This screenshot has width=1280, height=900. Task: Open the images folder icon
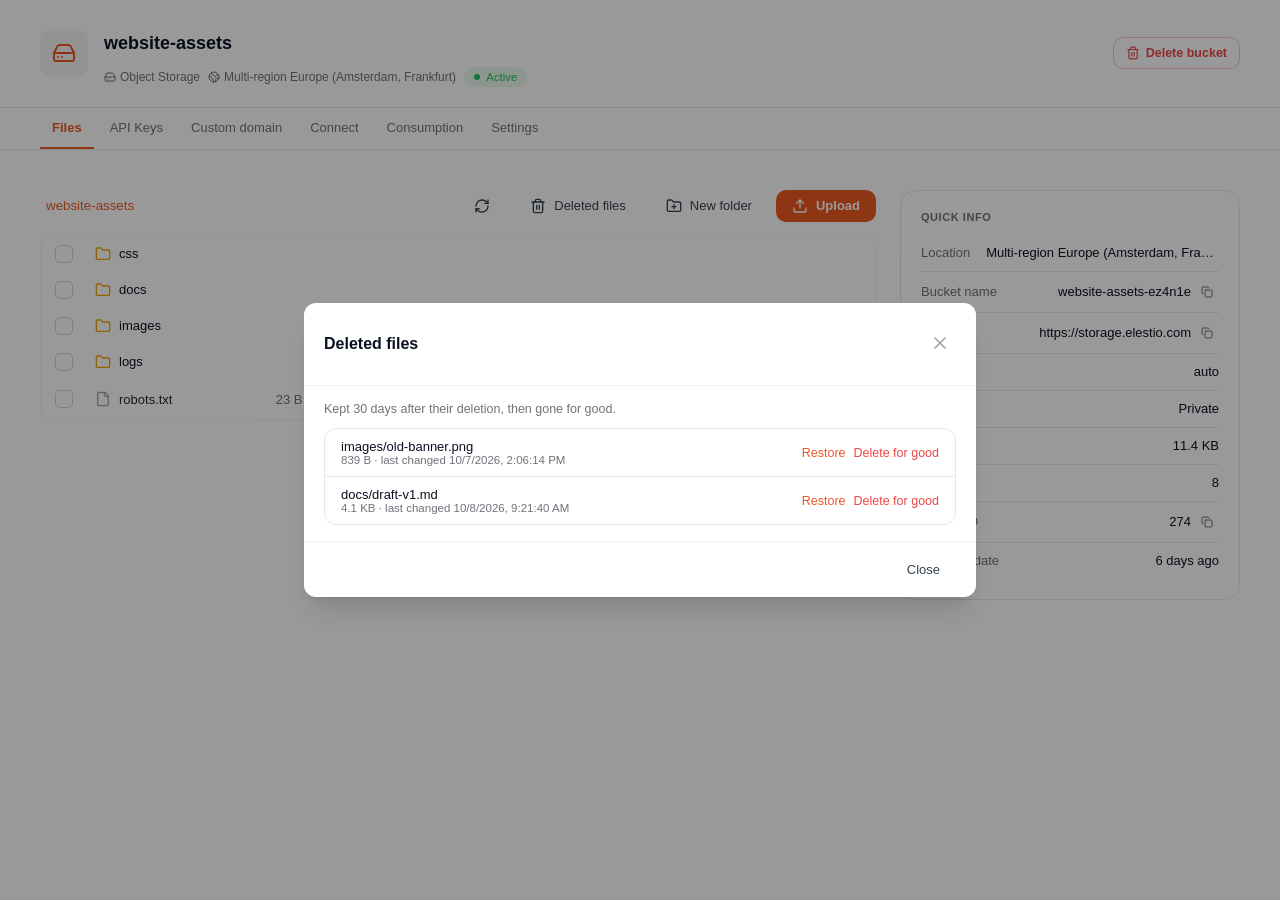(x=103, y=326)
